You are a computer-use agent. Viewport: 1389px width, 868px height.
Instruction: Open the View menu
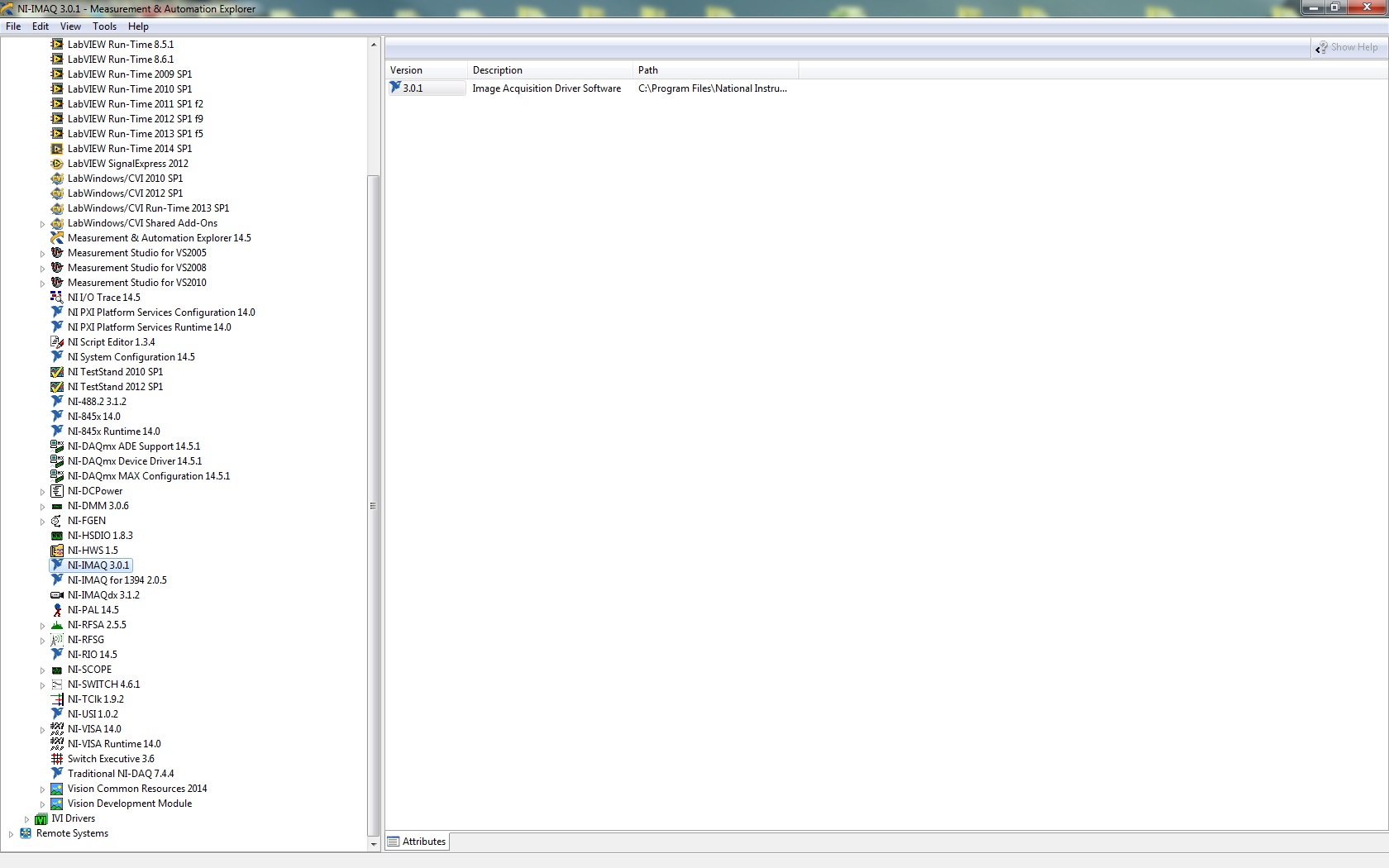70,26
